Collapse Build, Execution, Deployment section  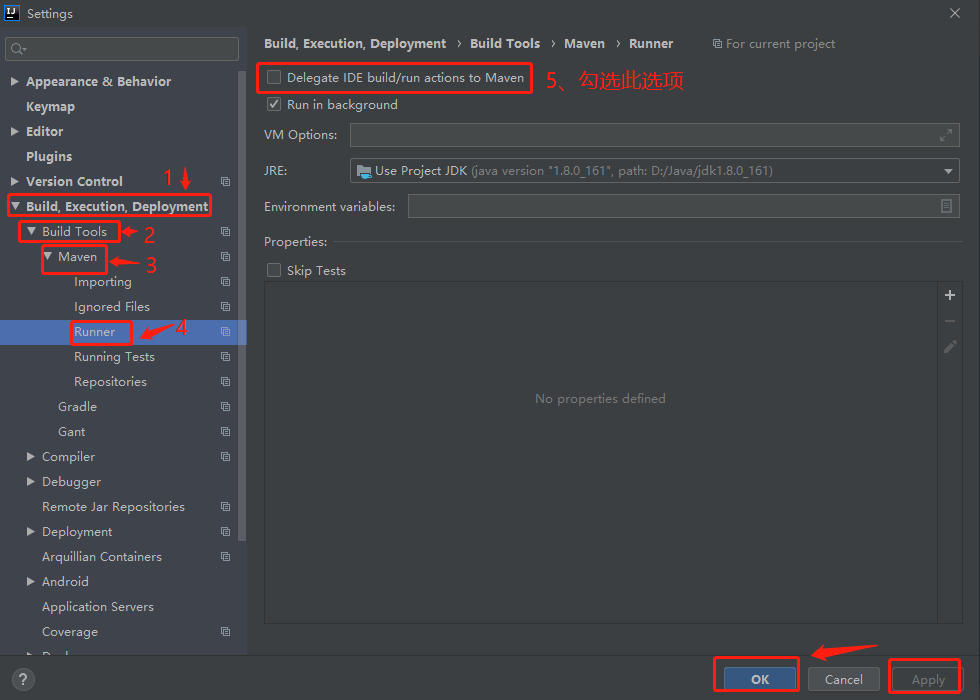coord(15,206)
